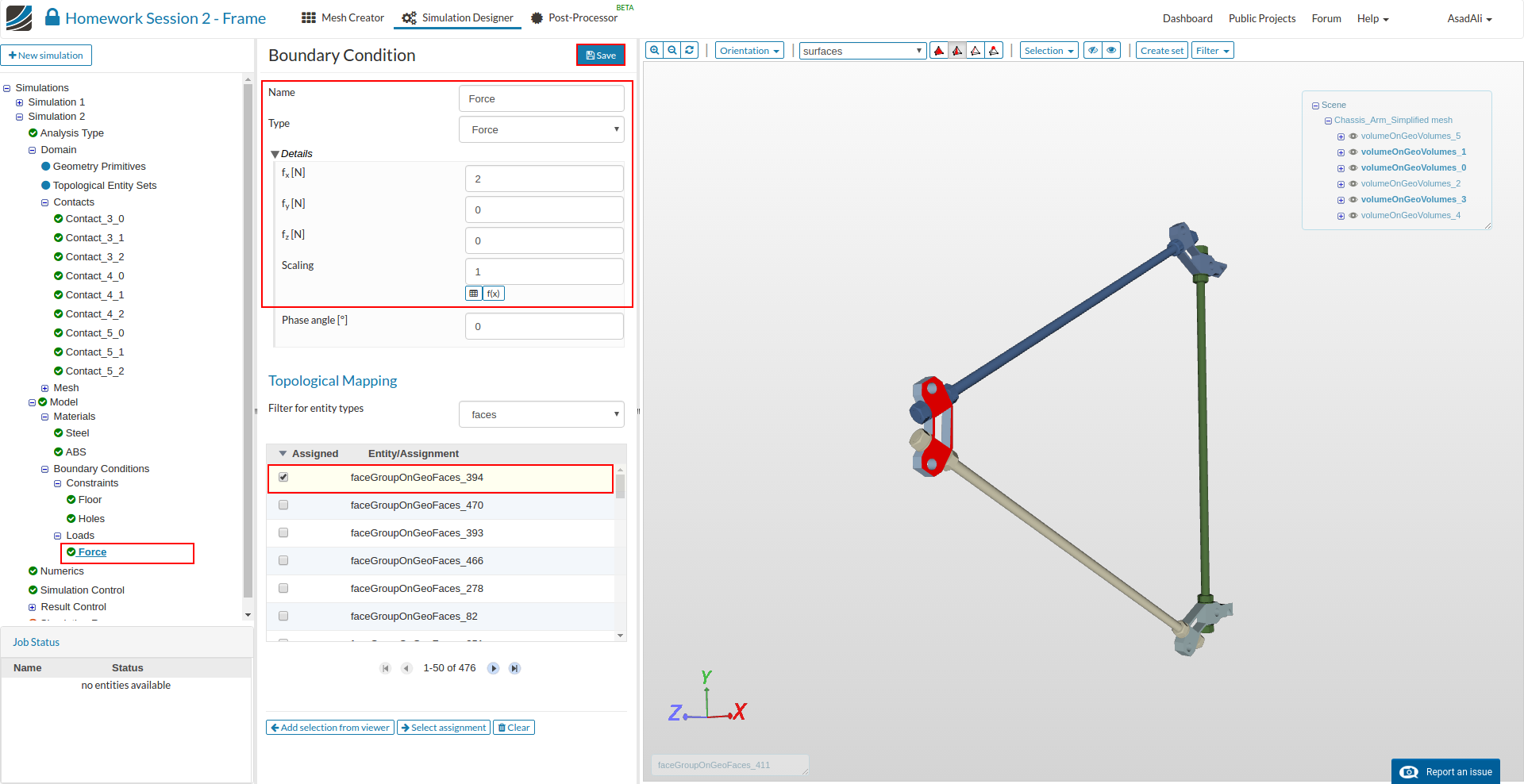Go to next page of entity list
The height and width of the screenshot is (784, 1524).
pyautogui.click(x=494, y=668)
